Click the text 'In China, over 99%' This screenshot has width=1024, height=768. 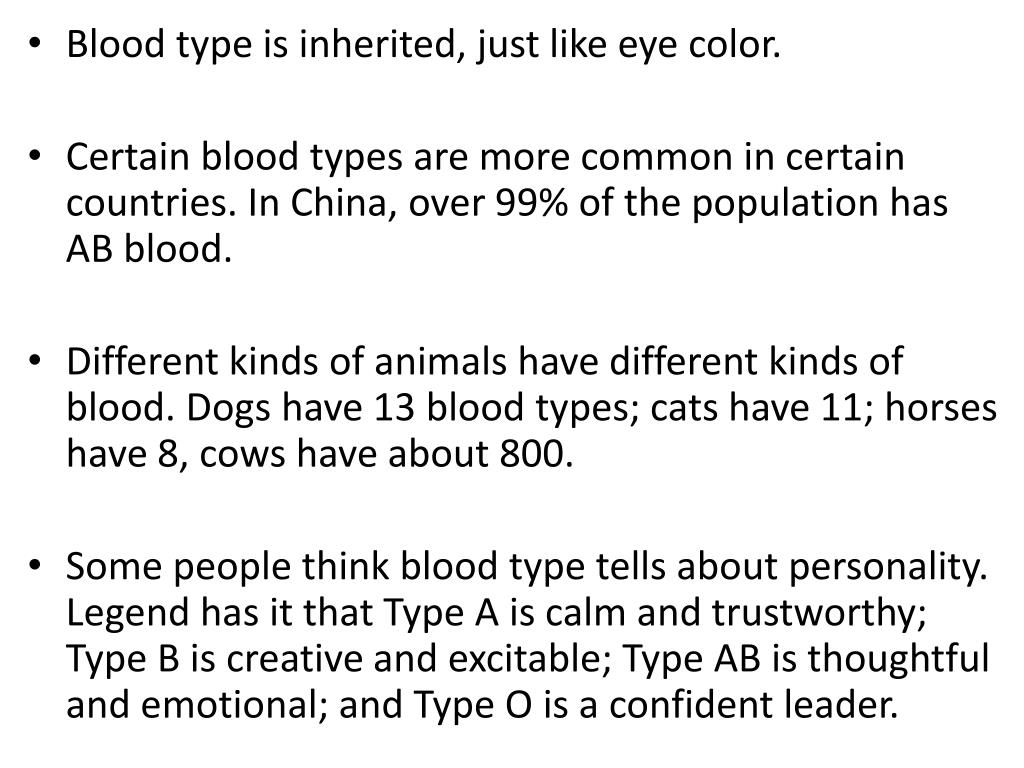[408, 203]
